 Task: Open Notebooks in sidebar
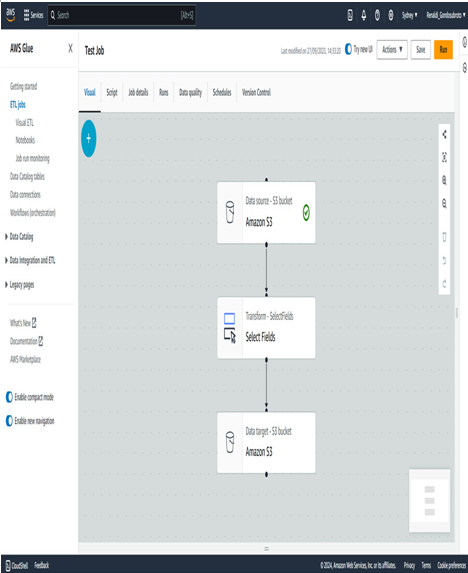click(25, 140)
